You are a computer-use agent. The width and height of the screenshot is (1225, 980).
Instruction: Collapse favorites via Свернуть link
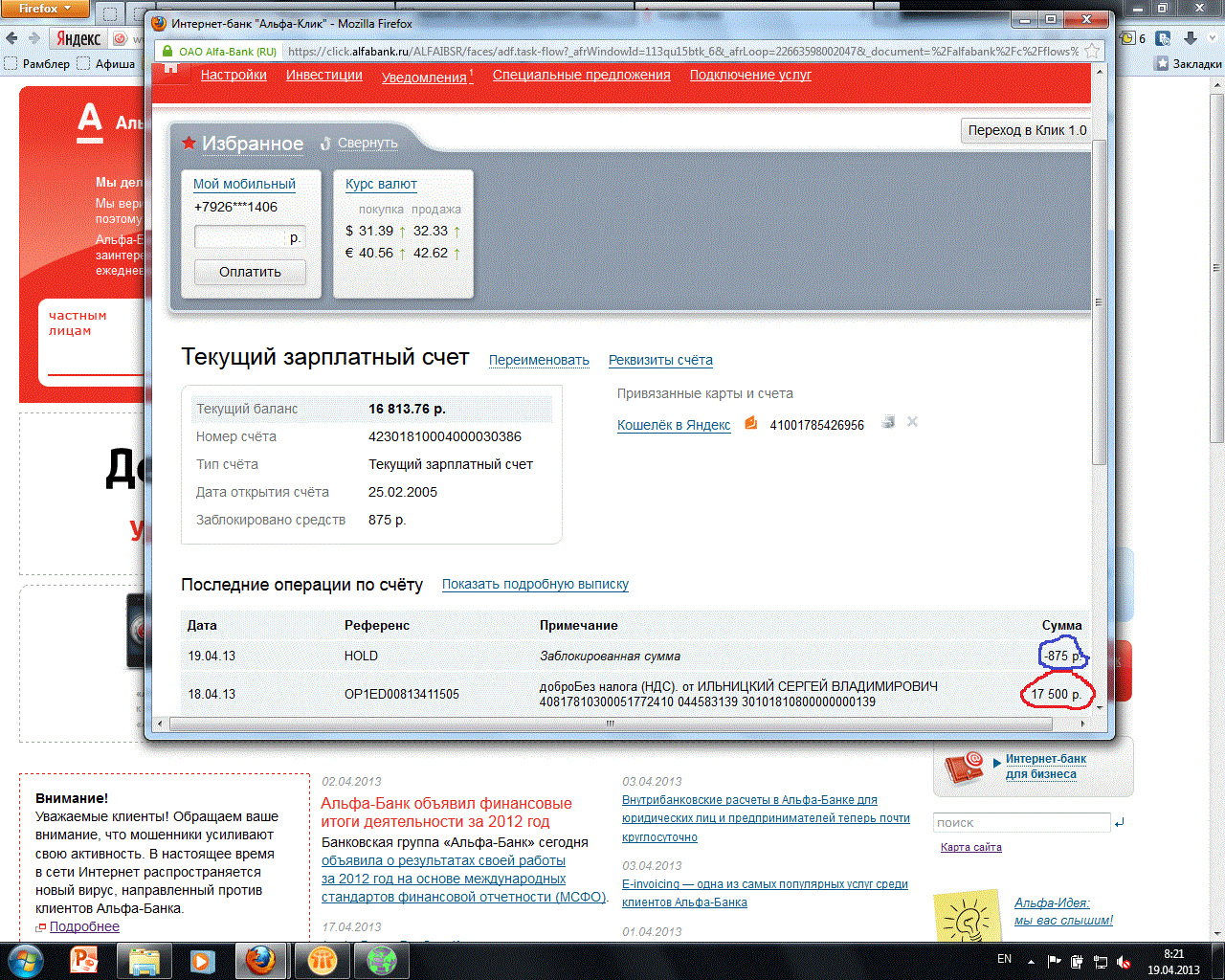click(367, 143)
